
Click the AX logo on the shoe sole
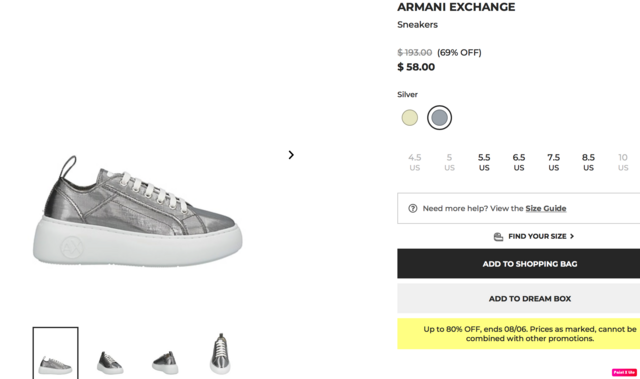[72, 247]
